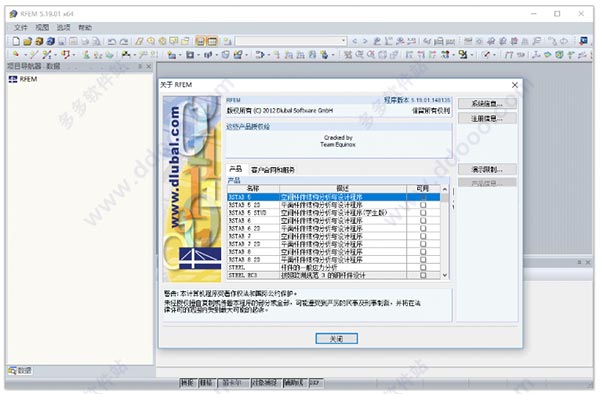Click the next arrow beside the combo box
The image size is (600, 394).
point(365,41)
